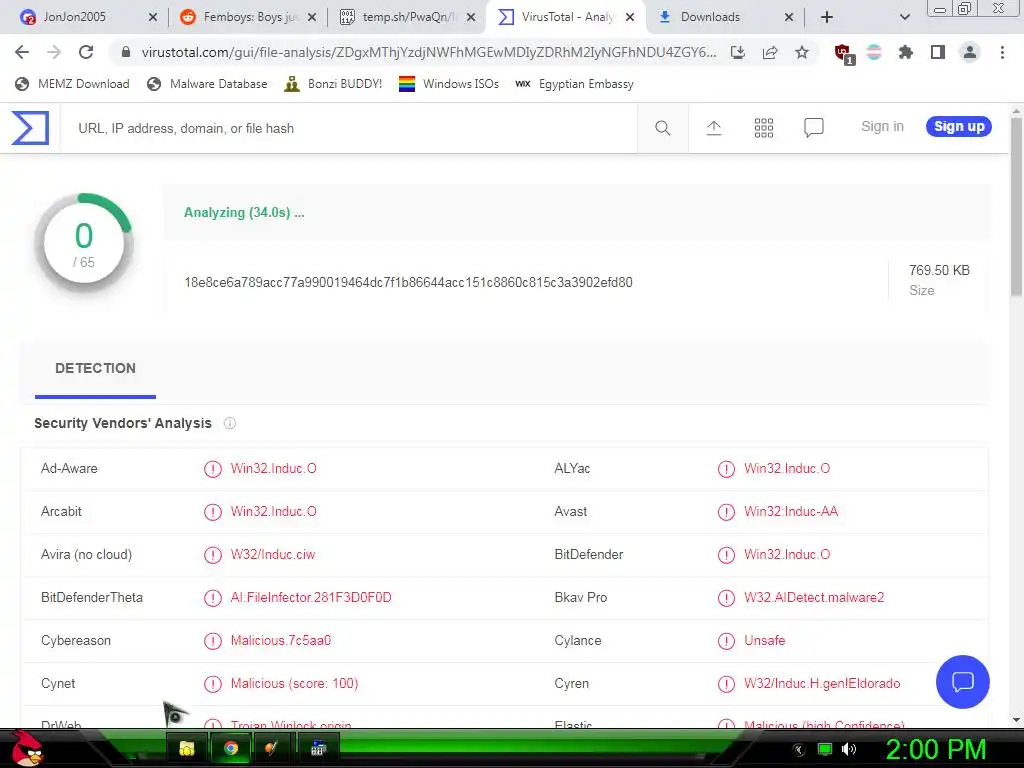
Task: Click the BitDefenderTheta vendor name
Action: click(x=91, y=598)
